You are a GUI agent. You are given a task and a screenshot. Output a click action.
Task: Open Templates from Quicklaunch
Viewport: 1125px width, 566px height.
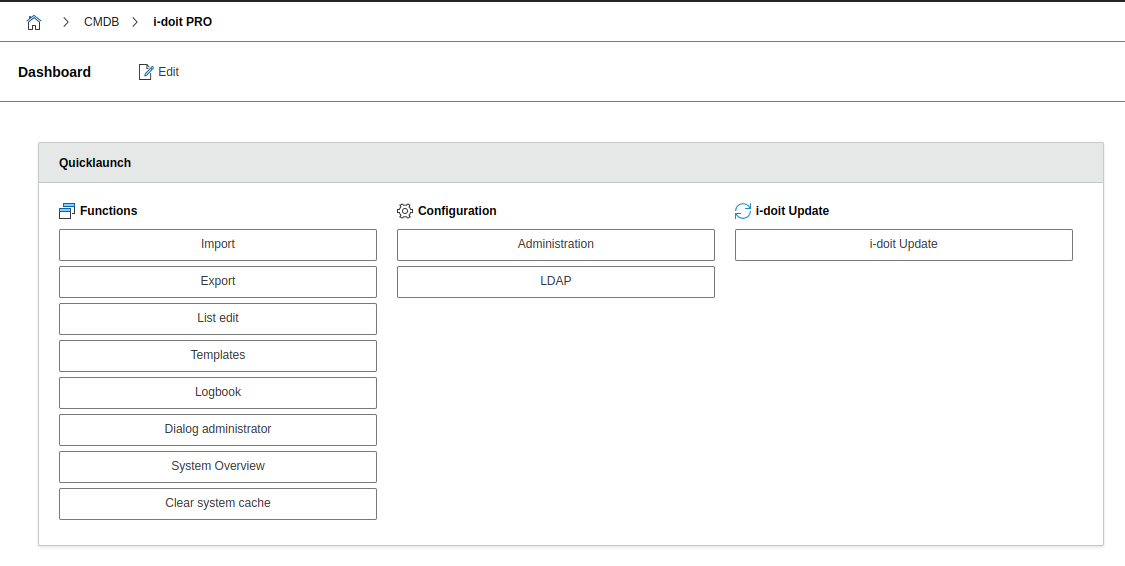click(x=218, y=356)
